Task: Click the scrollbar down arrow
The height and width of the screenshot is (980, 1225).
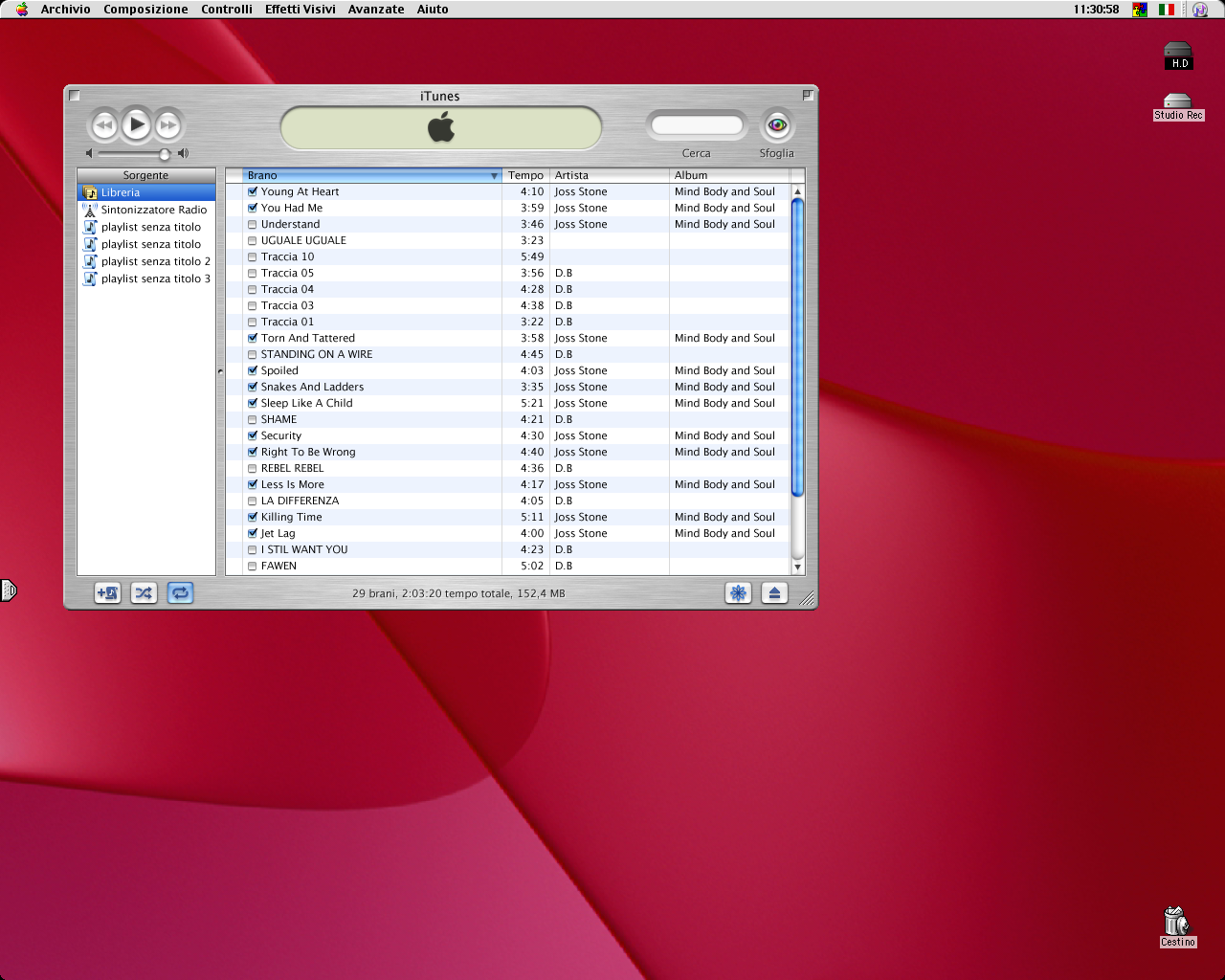Action: (797, 568)
